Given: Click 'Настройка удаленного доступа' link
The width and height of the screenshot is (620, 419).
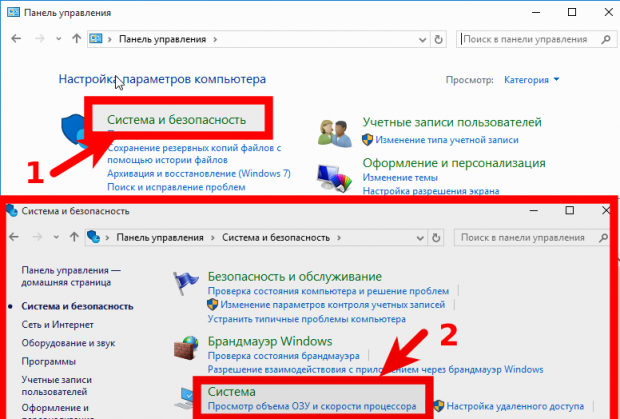Looking at the screenshot, I should tap(515, 406).
